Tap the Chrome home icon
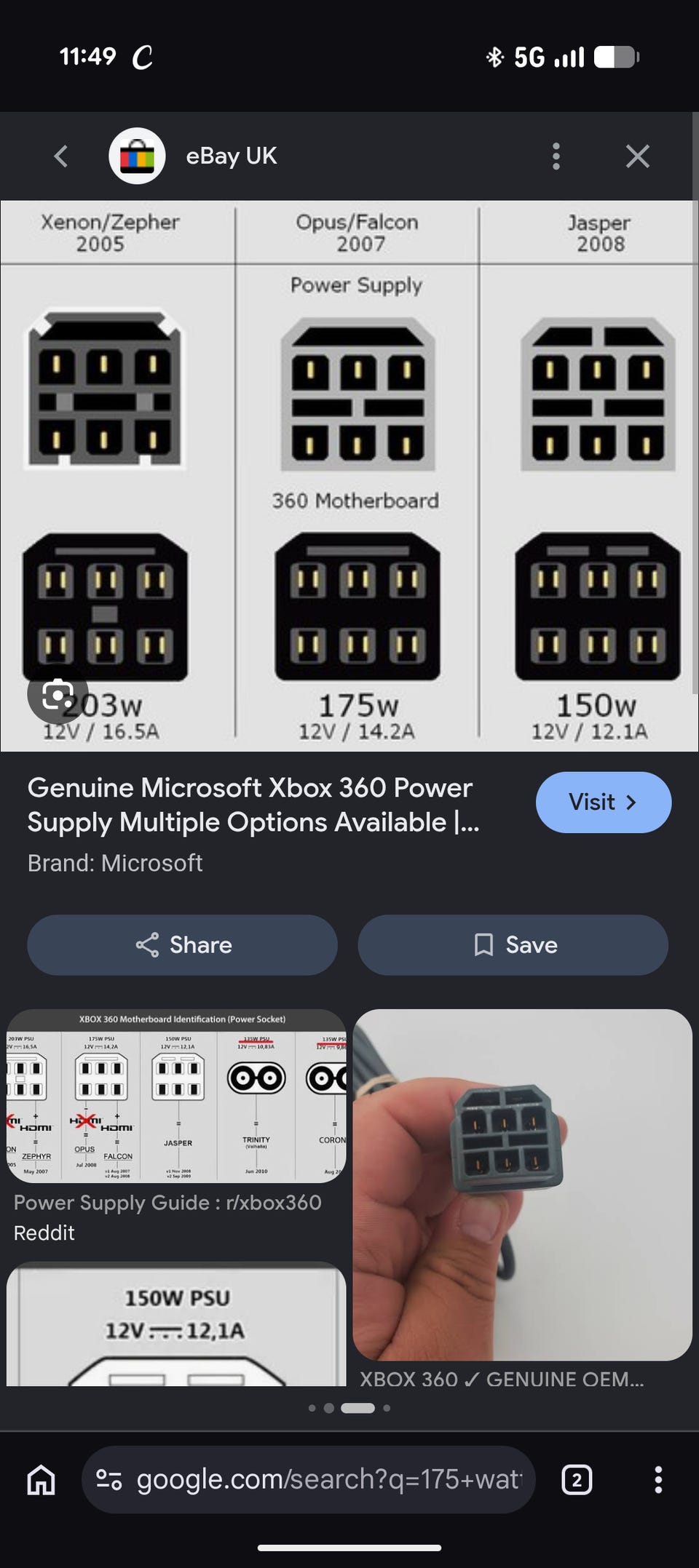 point(41,1479)
